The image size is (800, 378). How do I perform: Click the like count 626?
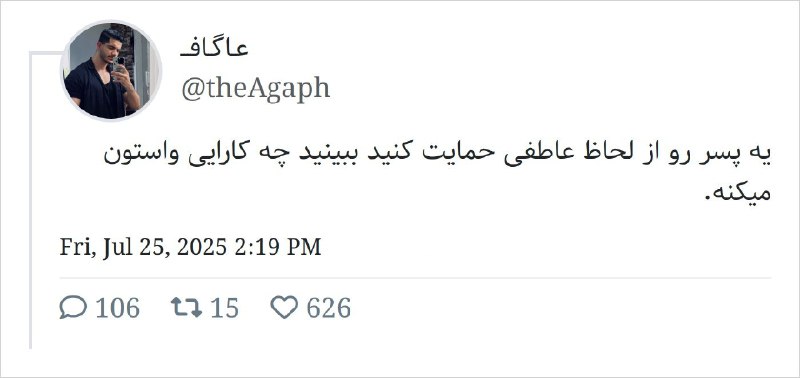(x=329, y=308)
